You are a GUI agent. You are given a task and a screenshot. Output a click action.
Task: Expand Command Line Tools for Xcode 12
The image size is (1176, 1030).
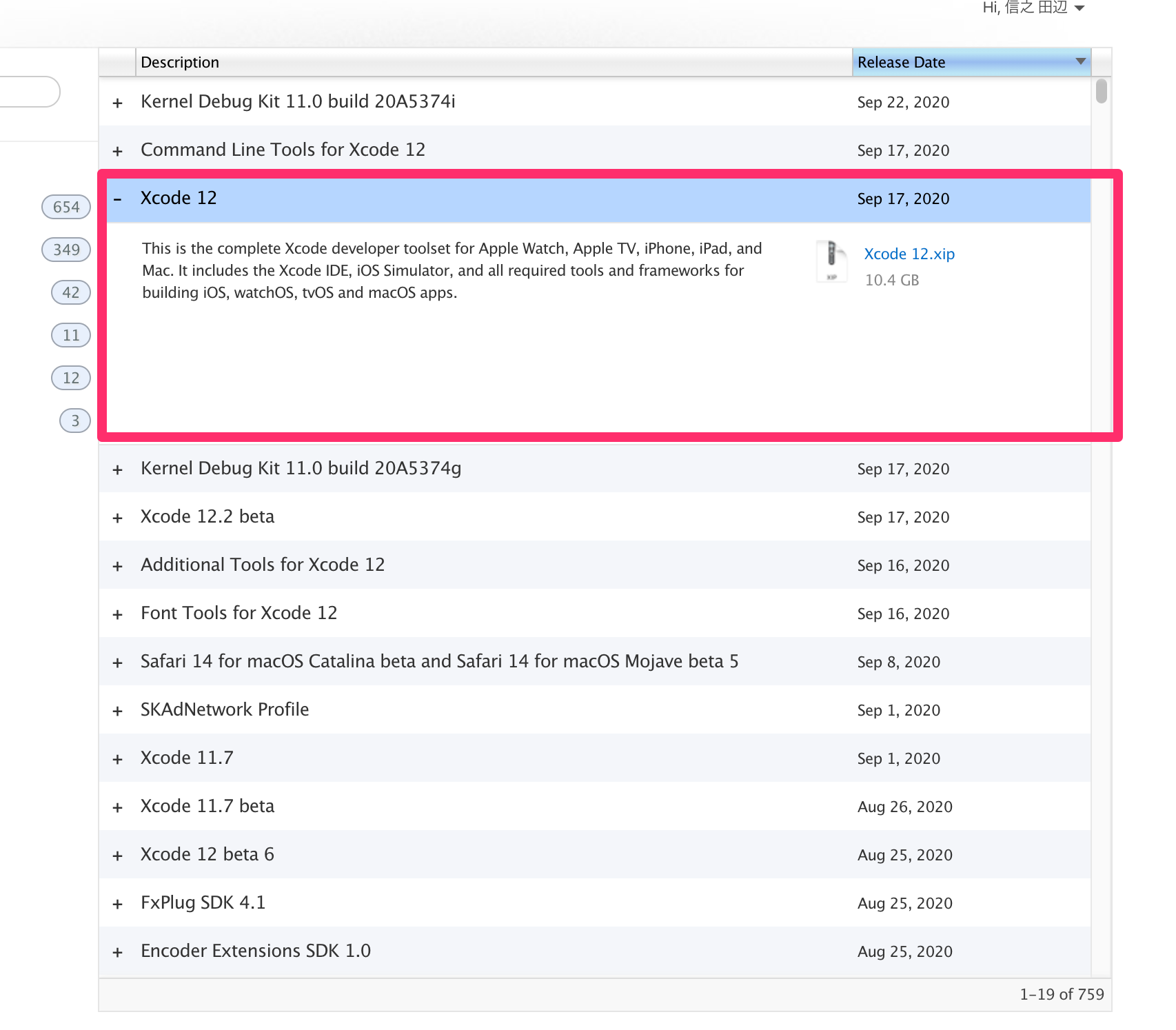(117, 150)
